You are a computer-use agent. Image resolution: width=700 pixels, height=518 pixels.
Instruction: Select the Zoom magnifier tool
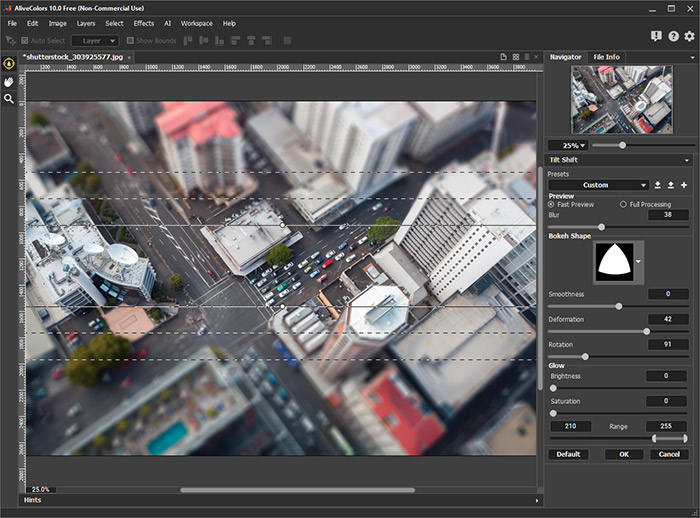pyautogui.click(x=9, y=99)
